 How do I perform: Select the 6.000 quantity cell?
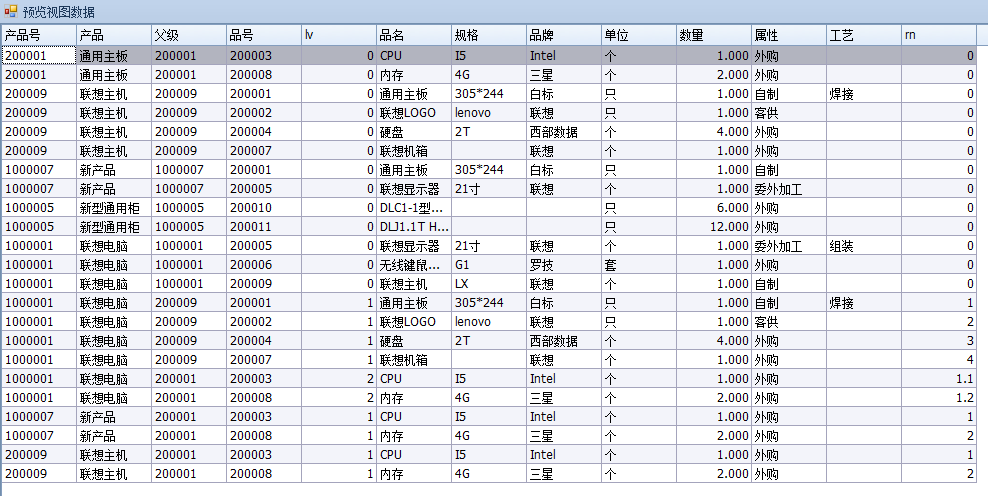click(x=714, y=208)
